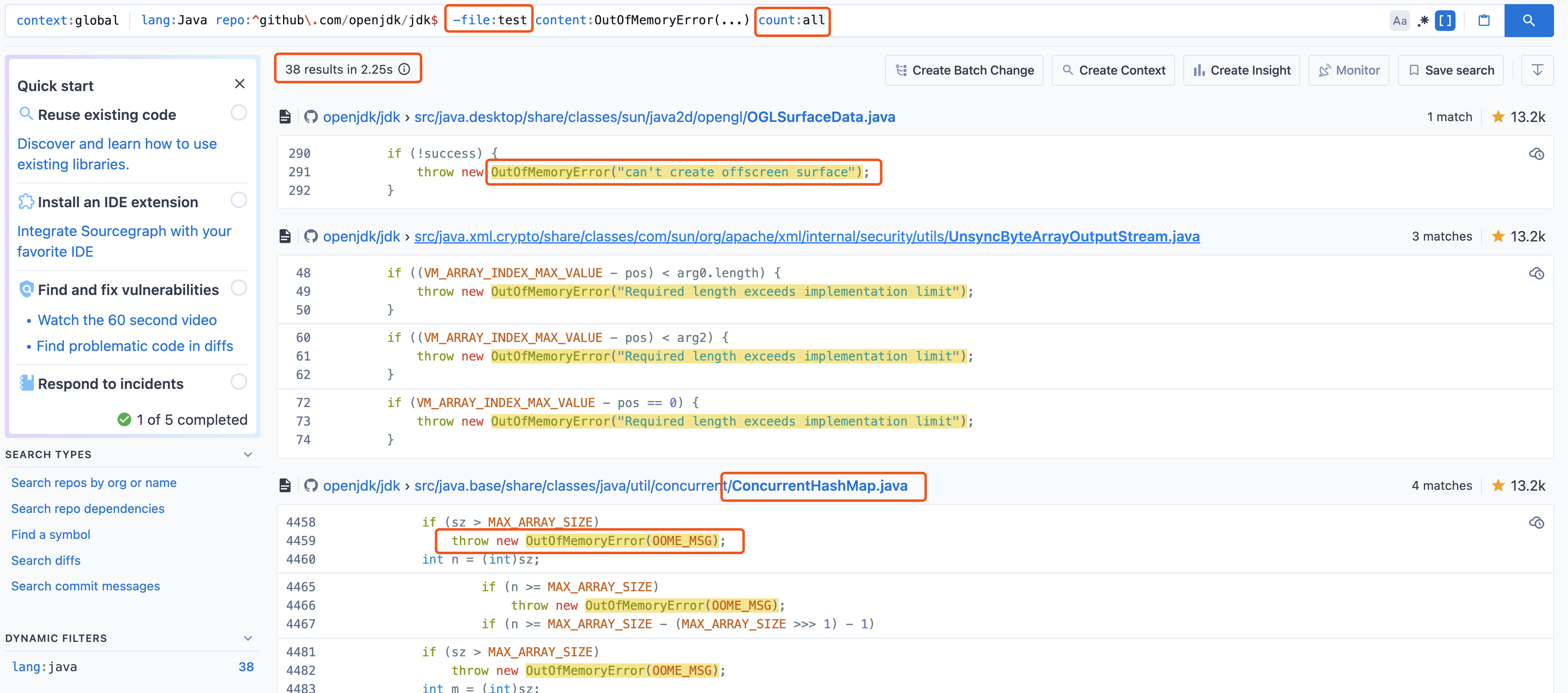Click GitHub icon in OGLSurfaceData result header
The width and height of the screenshot is (1568, 693).
tap(311, 117)
